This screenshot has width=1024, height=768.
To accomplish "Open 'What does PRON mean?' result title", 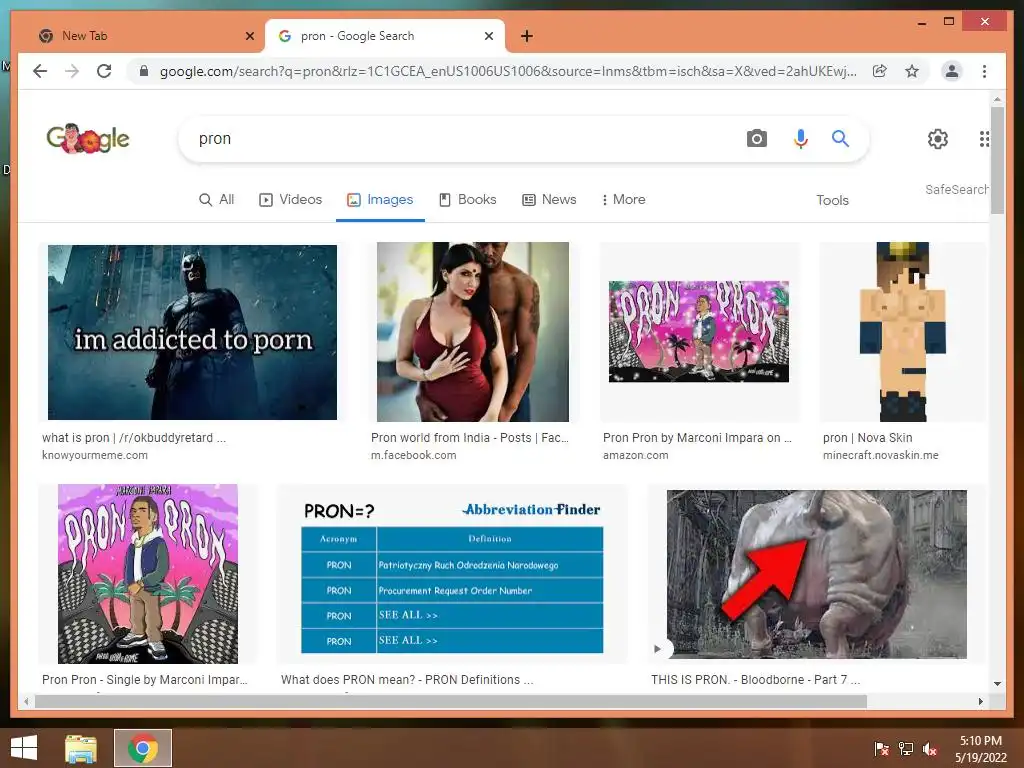I will [407, 680].
